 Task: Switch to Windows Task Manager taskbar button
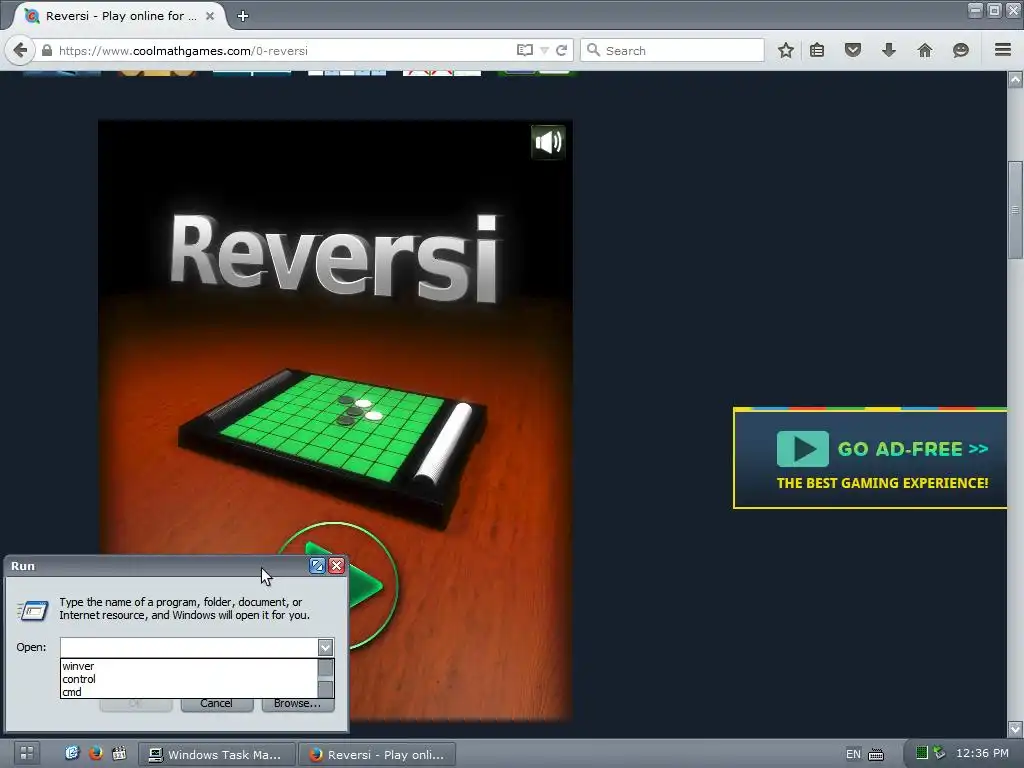pos(216,754)
